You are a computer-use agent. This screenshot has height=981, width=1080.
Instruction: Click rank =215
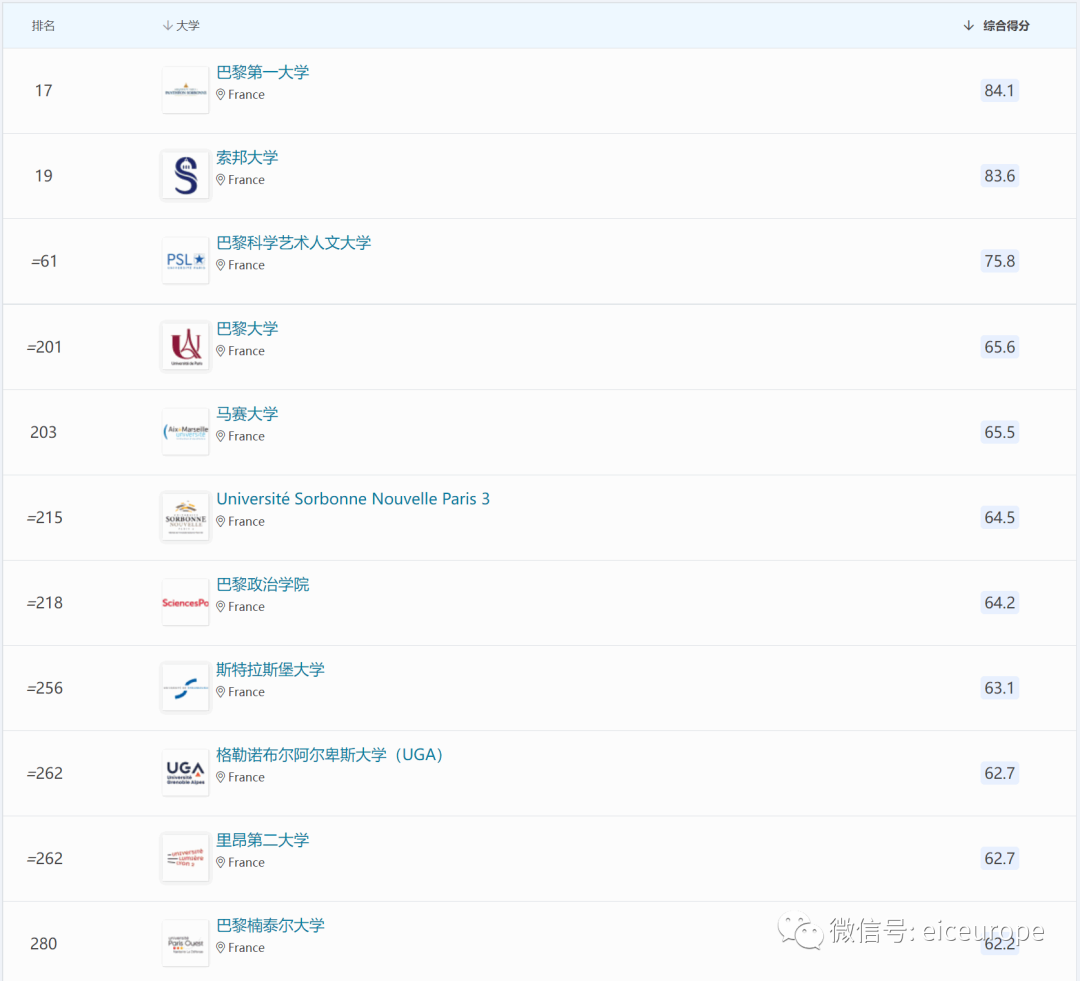44,517
